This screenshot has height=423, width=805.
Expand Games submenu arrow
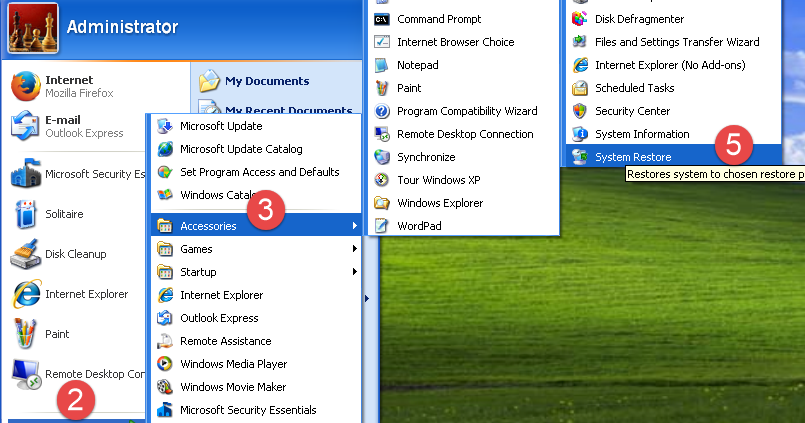pyautogui.click(x=354, y=249)
